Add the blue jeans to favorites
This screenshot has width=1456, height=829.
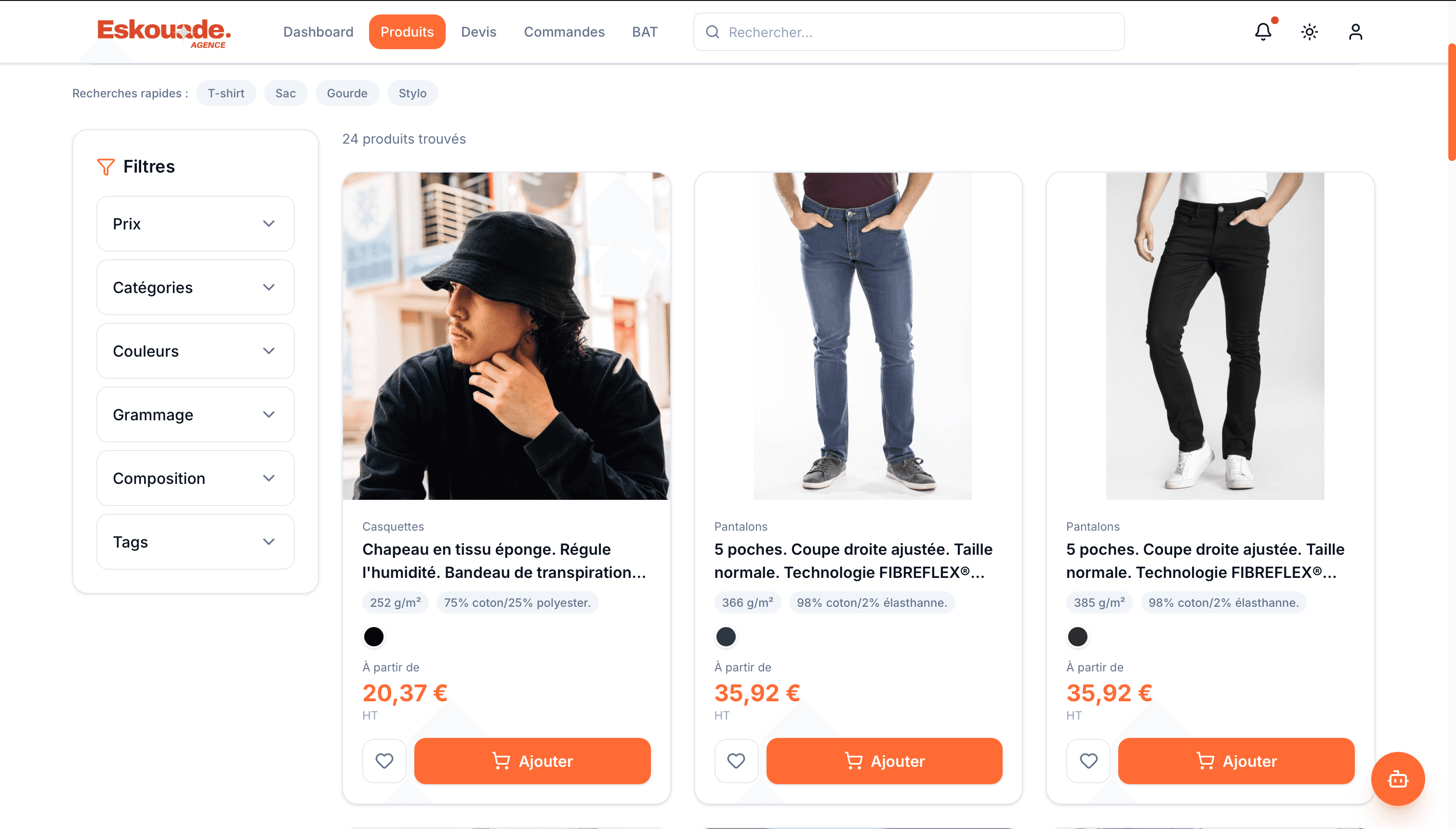click(x=736, y=760)
